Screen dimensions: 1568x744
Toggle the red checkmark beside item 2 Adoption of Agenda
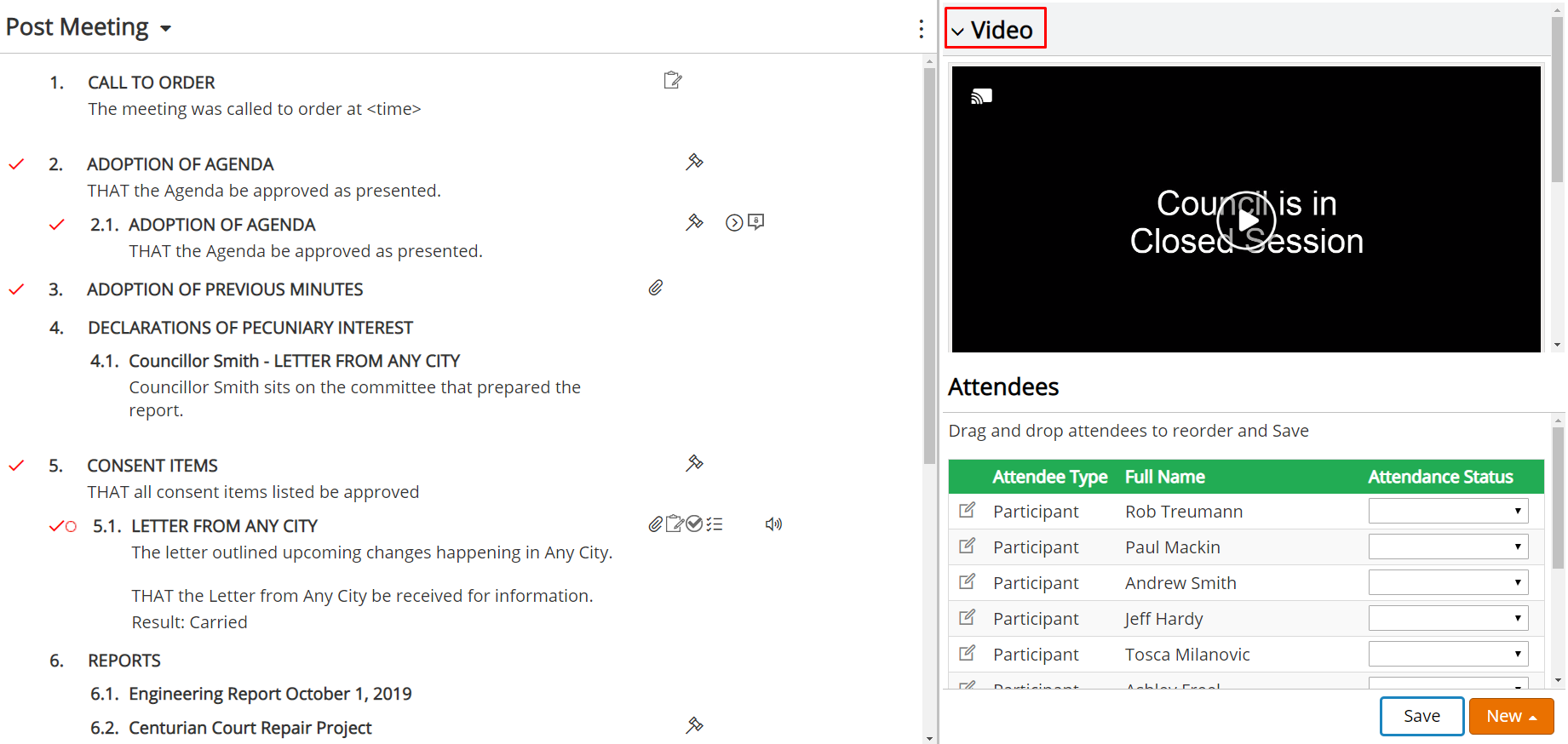click(16, 164)
